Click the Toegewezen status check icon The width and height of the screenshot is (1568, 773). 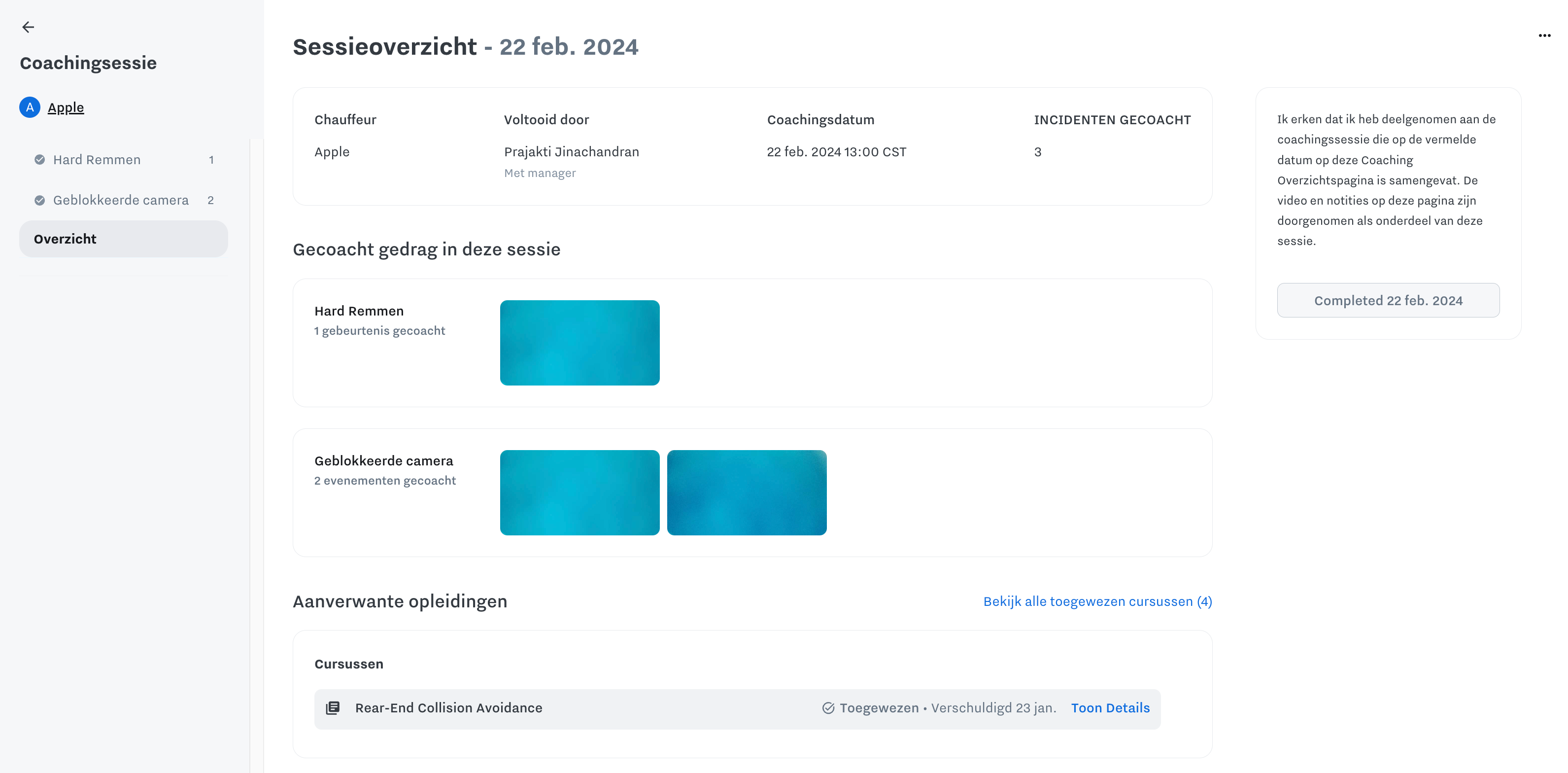(x=828, y=708)
